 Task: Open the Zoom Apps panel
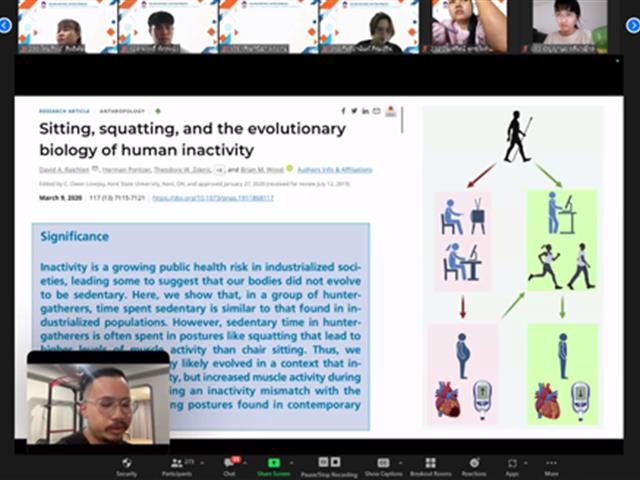point(512,467)
